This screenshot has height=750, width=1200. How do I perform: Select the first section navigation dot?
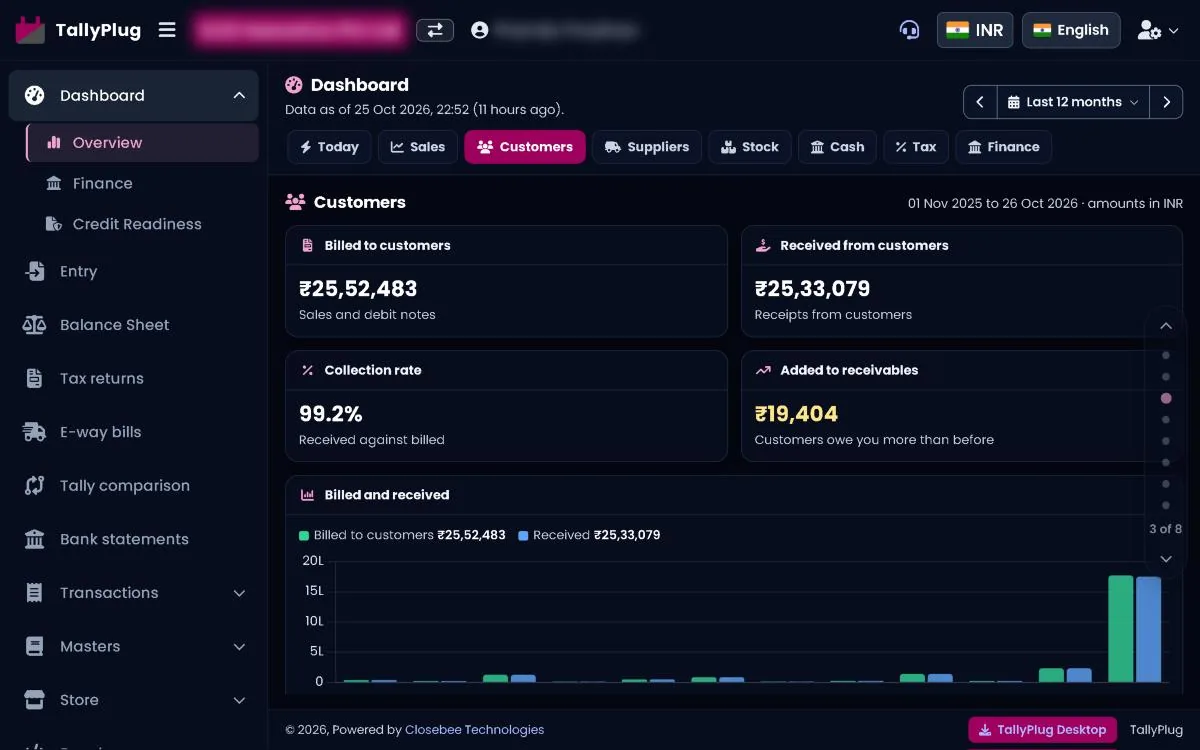coord(1166,355)
